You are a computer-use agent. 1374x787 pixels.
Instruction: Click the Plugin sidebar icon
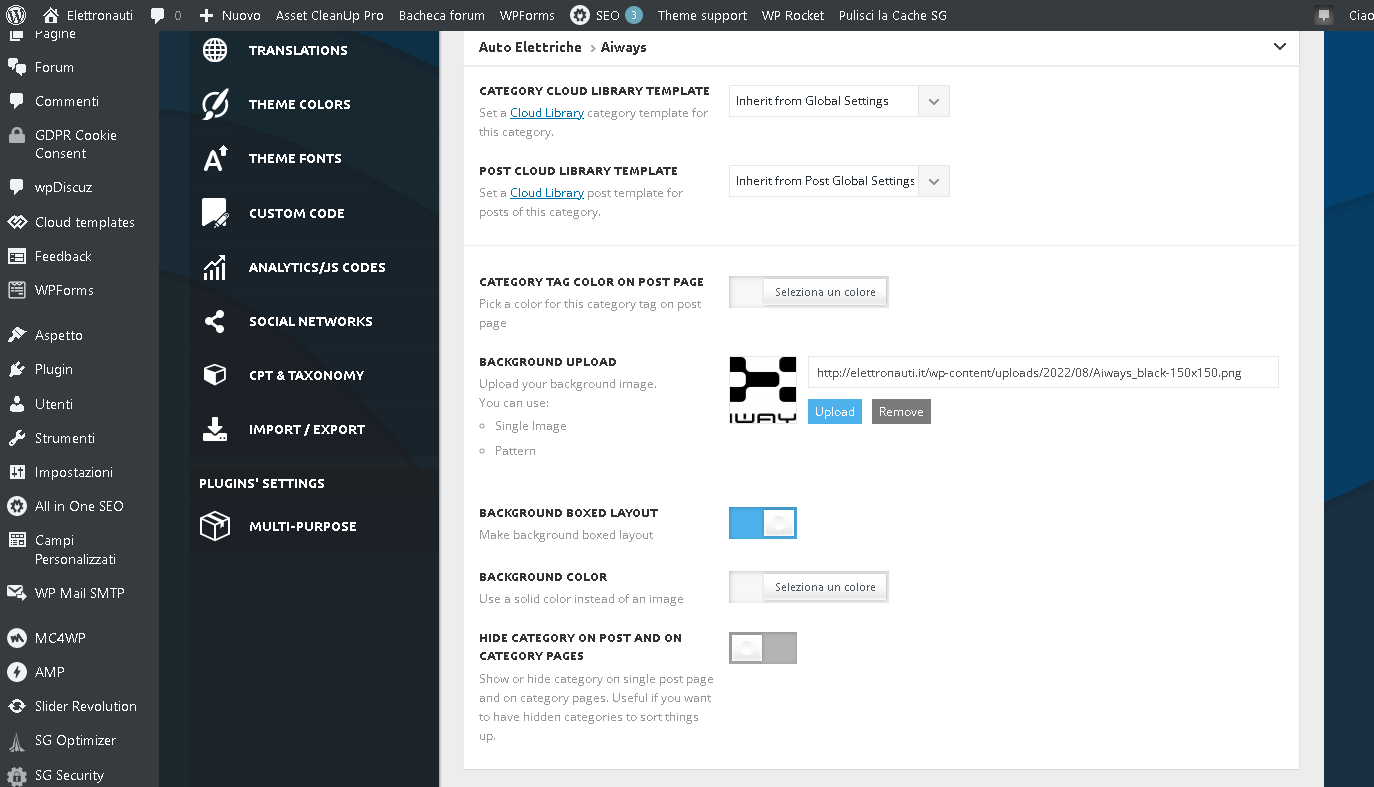pos(17,369)
